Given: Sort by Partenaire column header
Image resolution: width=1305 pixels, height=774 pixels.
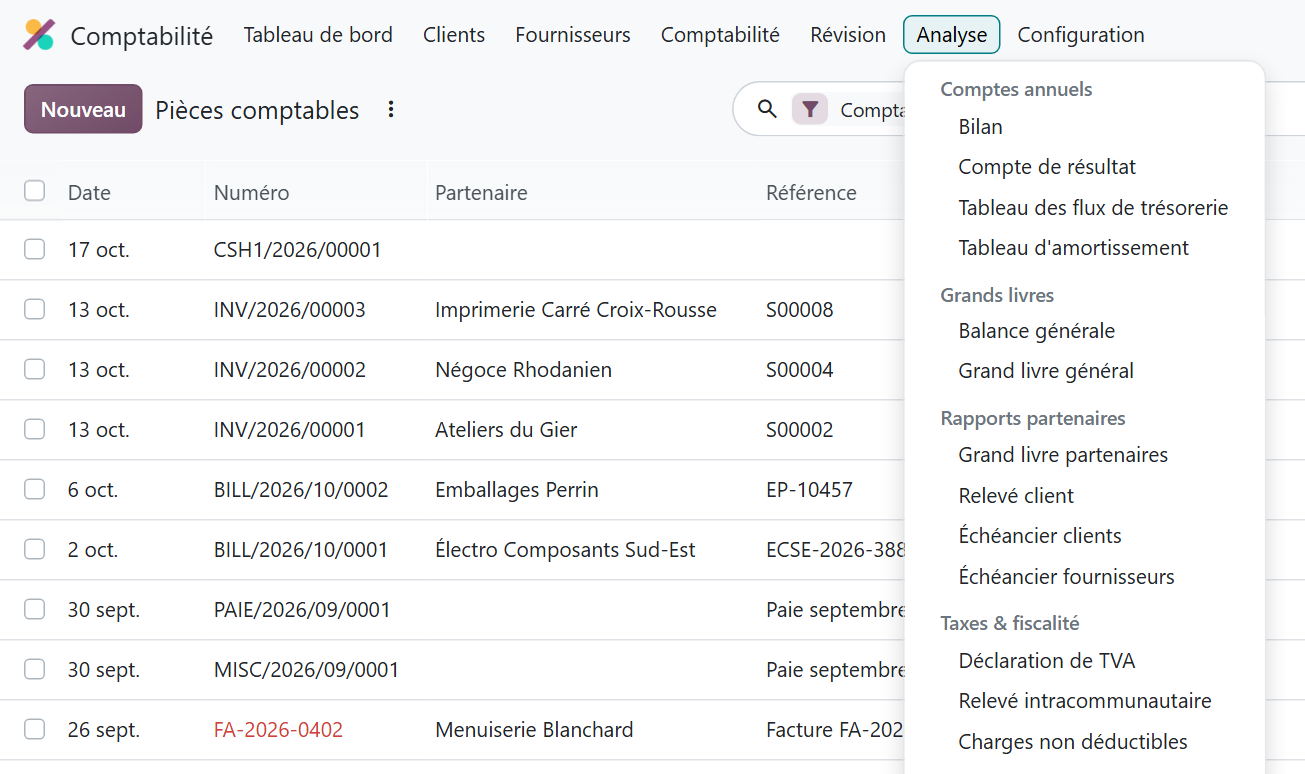Looking at the screenshot, I should tap(481, 193).
